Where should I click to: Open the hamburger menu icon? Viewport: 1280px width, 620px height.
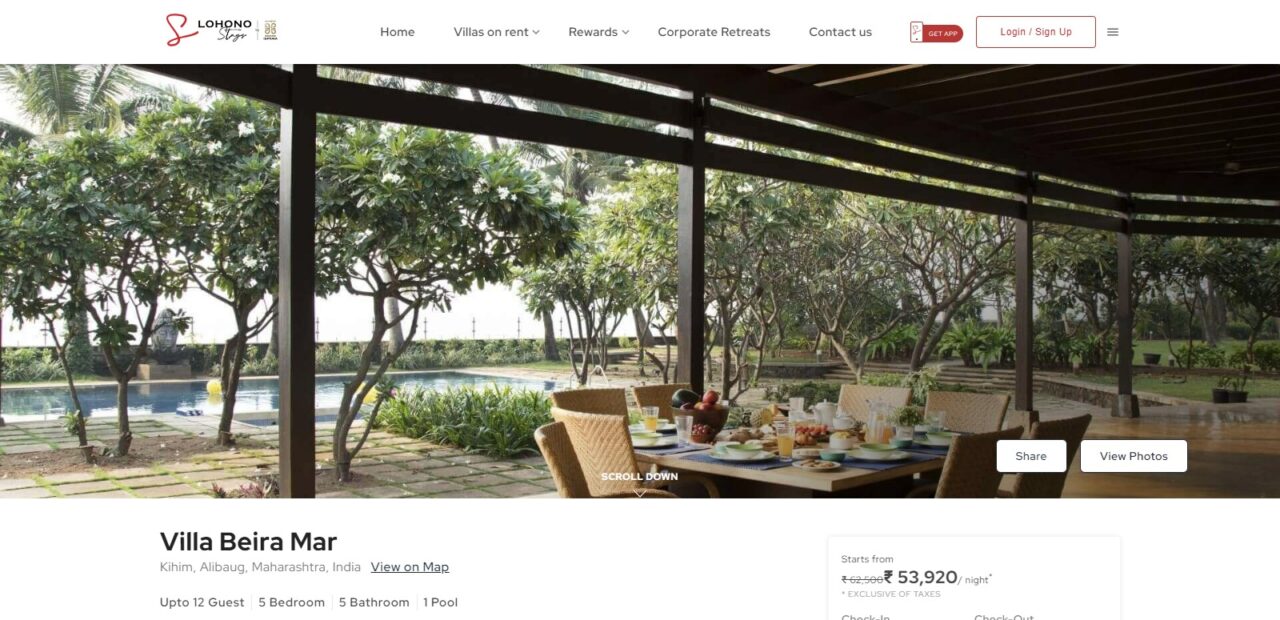click(1113, 32)
